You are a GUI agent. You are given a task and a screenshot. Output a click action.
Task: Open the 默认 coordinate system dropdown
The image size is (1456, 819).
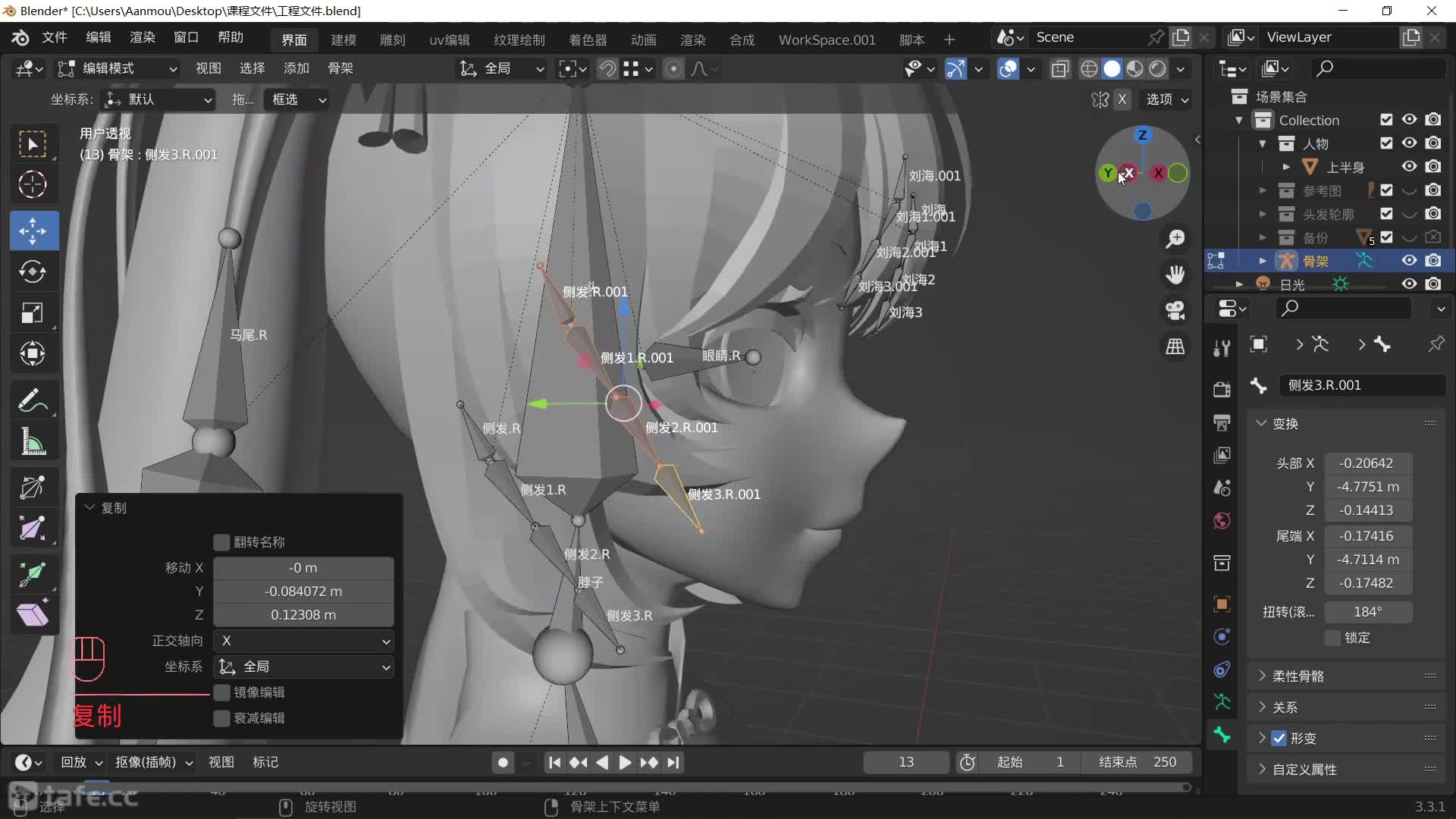pyautogui.click(x=158, y=99)
